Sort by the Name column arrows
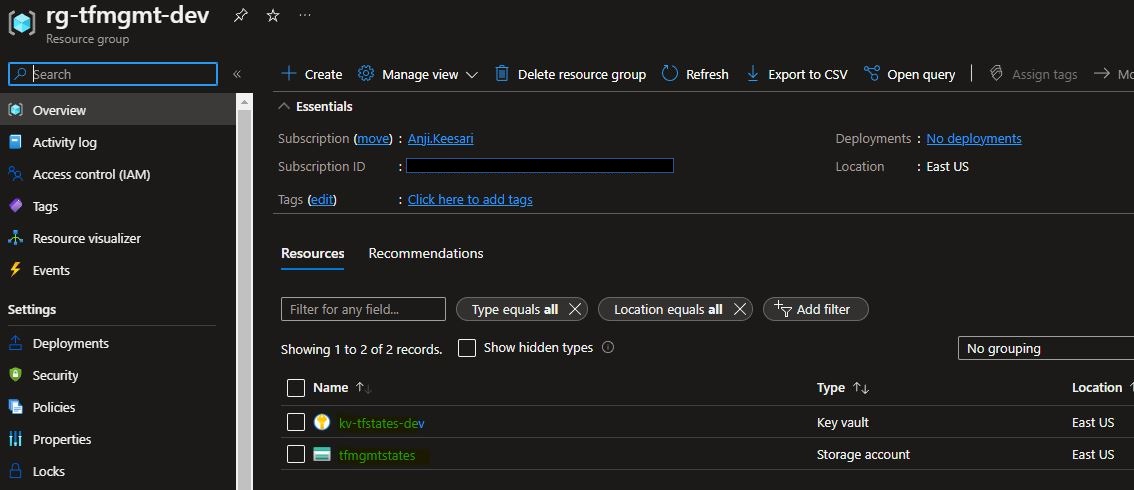The height and width of the screenshot is (490, 1134). (363, 388)
